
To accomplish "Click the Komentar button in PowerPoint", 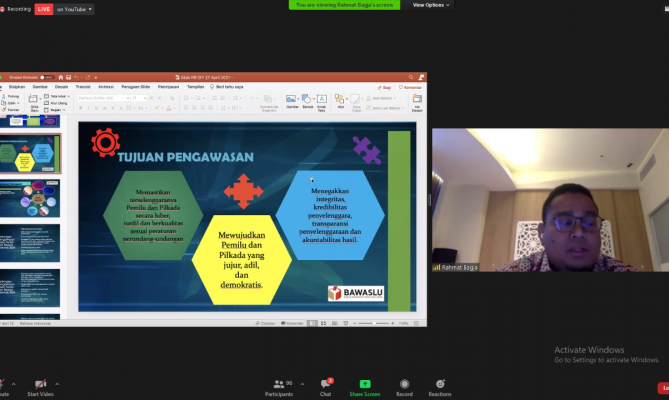I will coord(411,87).
